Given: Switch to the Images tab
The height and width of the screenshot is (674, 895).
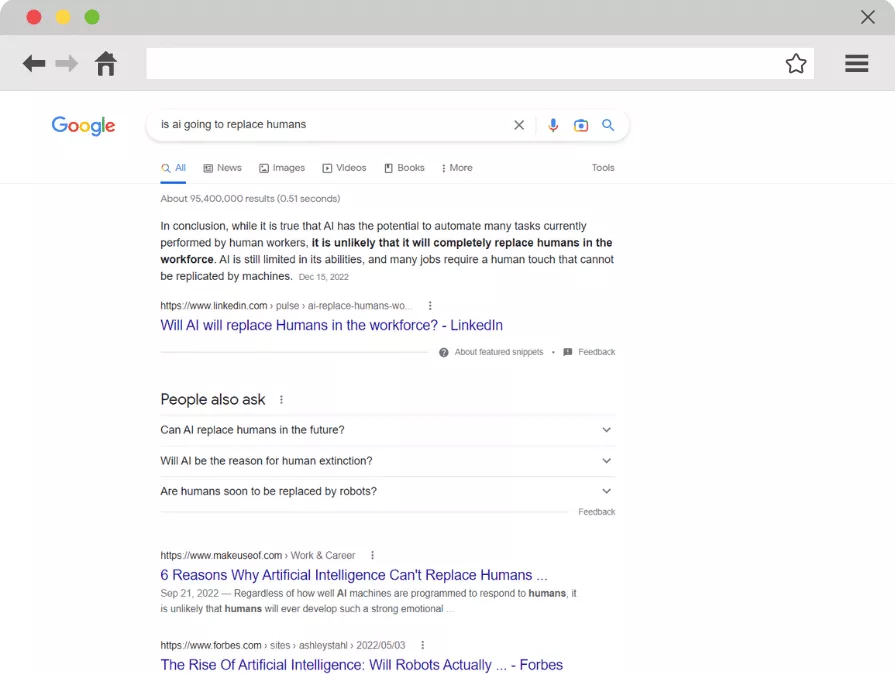Looking at the screenshot, I should pos(282,168).
